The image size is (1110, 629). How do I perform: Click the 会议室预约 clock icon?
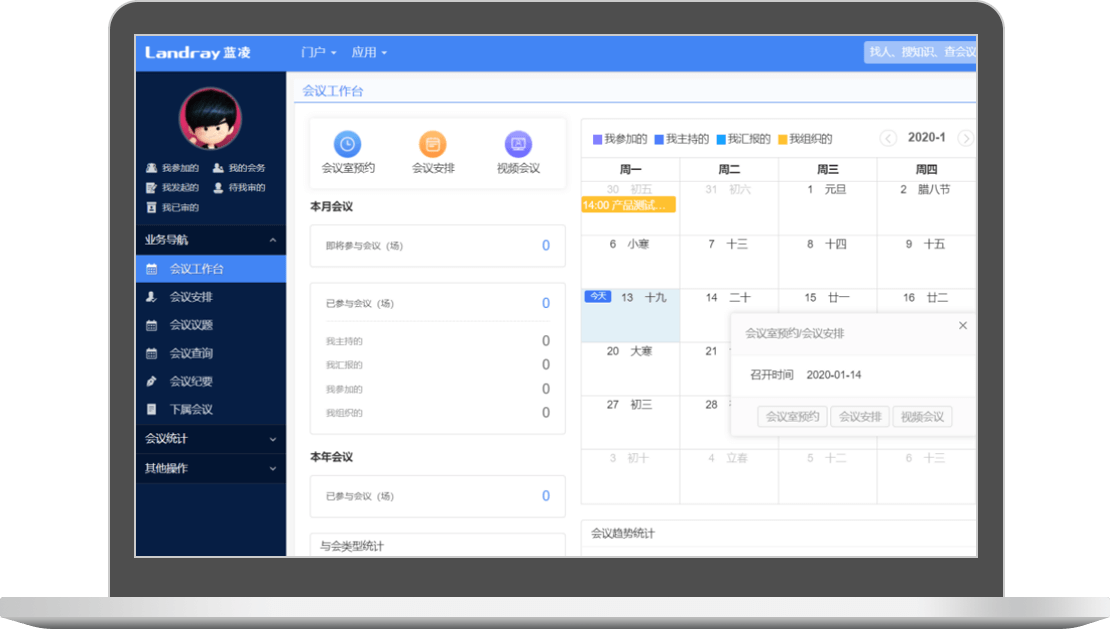pos(347,144)
